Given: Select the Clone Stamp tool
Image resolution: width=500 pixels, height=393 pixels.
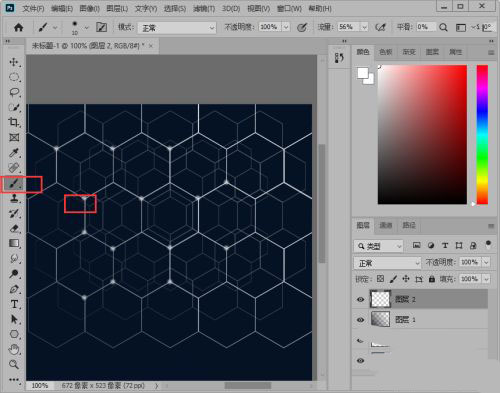Looking at the screenshot, I should tap(14, 198).
